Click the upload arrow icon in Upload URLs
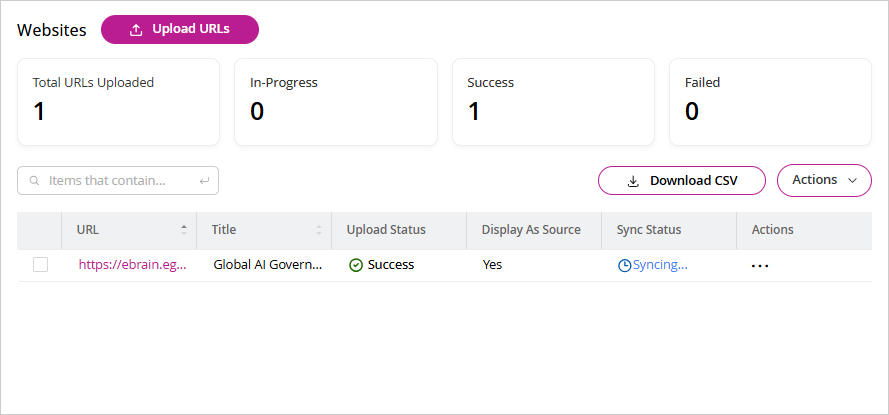 click(136, 30)
